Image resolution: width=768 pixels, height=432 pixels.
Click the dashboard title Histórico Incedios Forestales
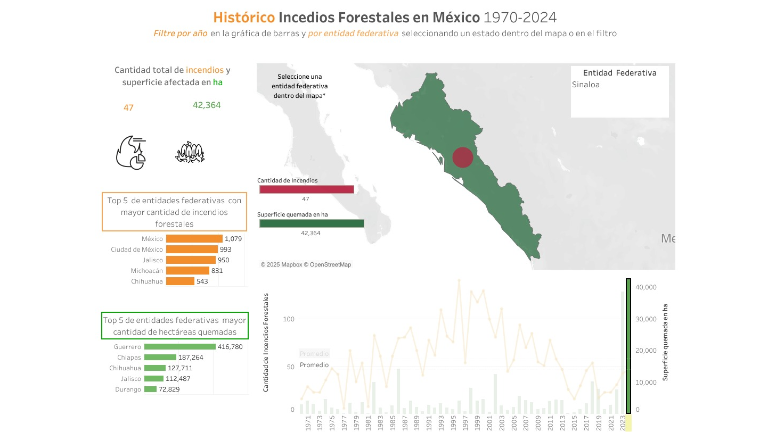point(384,17)
